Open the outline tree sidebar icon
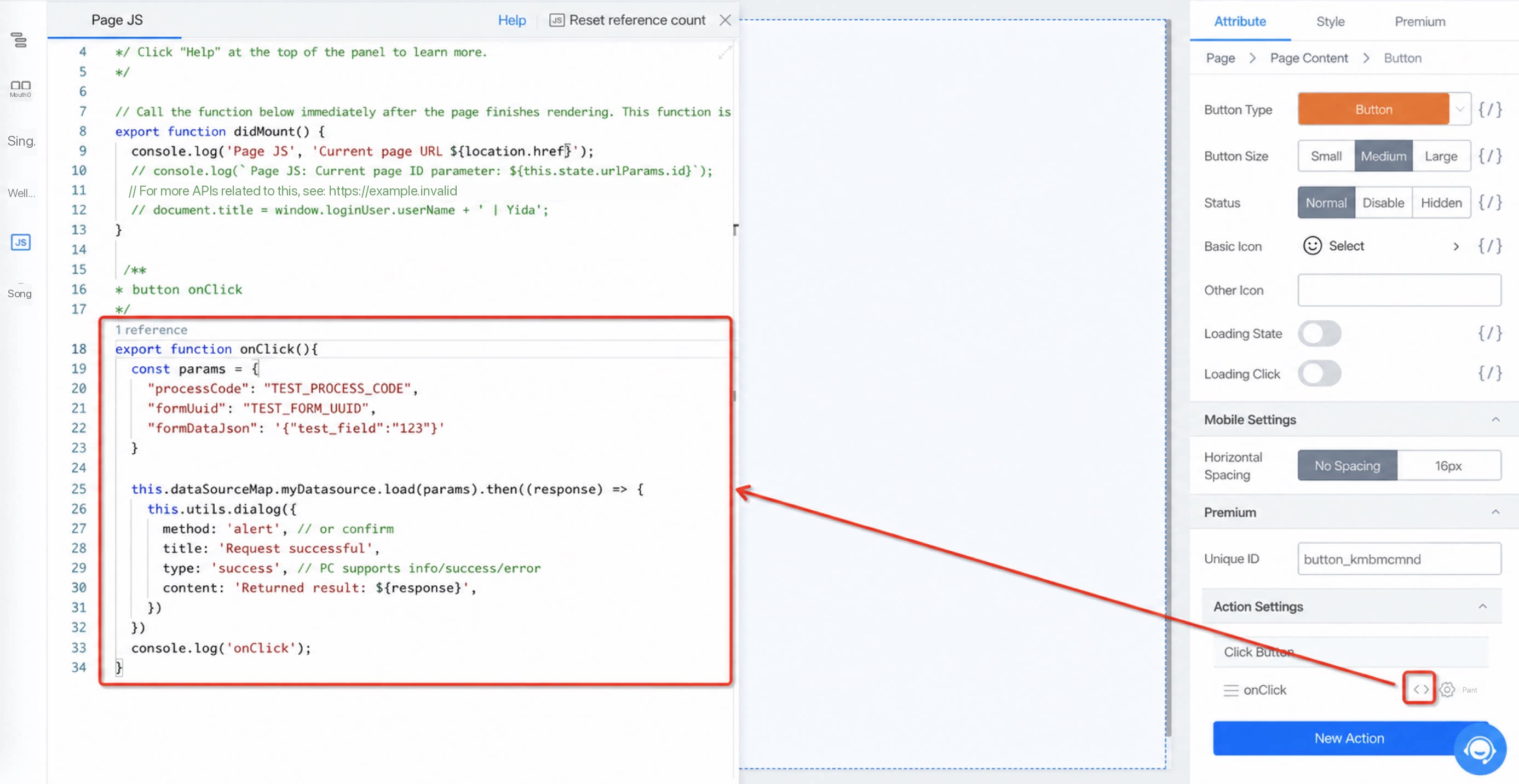This screenshot has height=784, width=1519. point(19,39)
